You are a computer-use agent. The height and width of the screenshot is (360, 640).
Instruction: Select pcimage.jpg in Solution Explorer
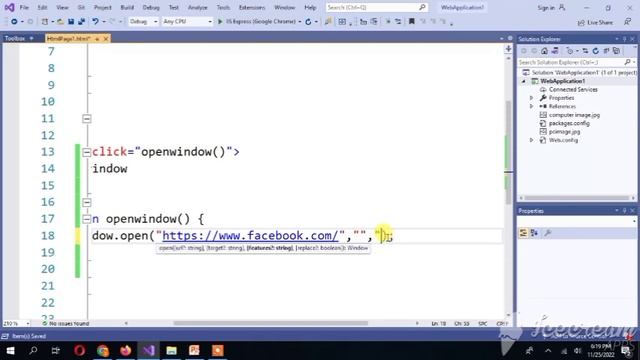point(564,131)
